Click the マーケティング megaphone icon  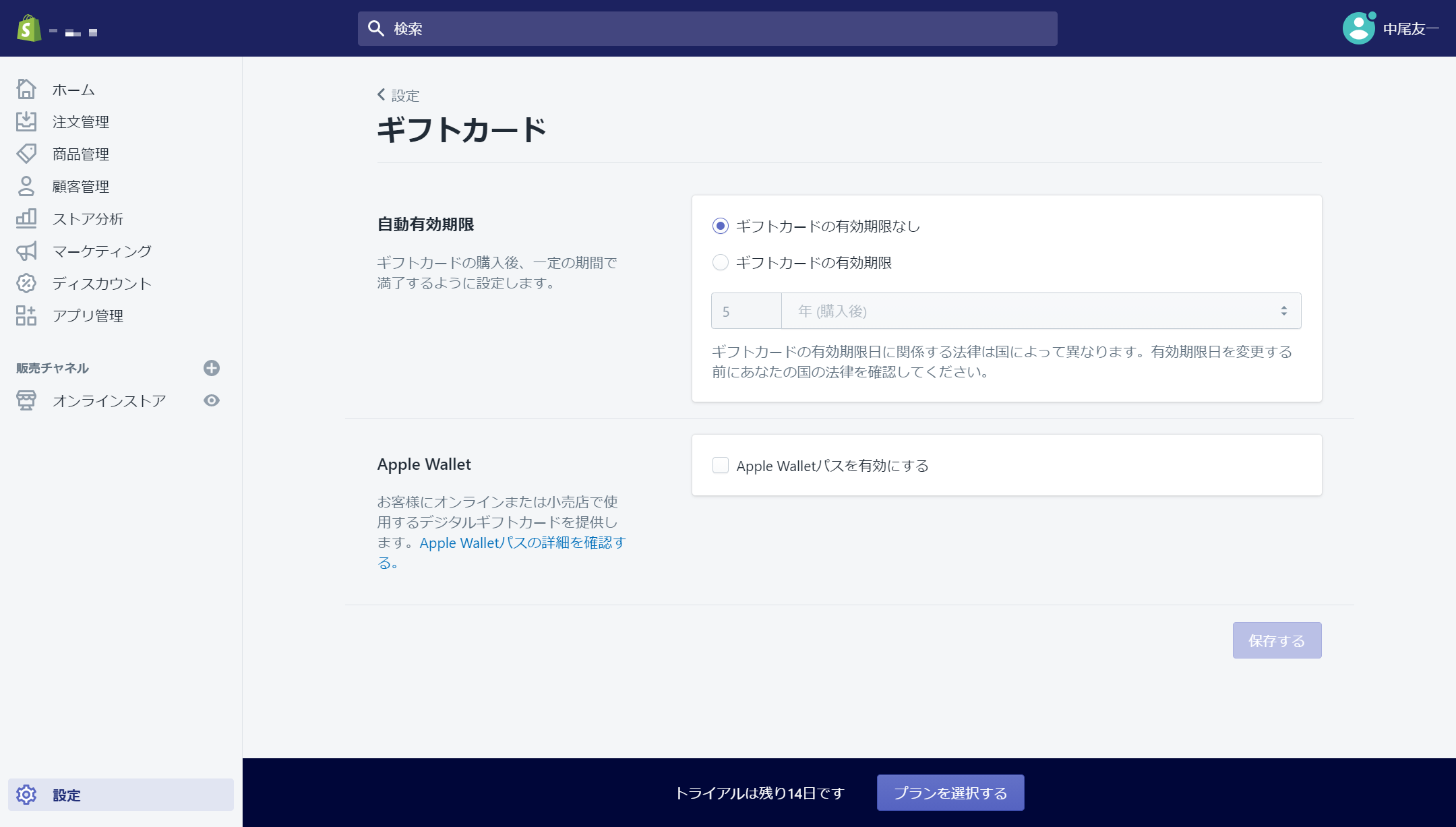[x=26, y=251]
